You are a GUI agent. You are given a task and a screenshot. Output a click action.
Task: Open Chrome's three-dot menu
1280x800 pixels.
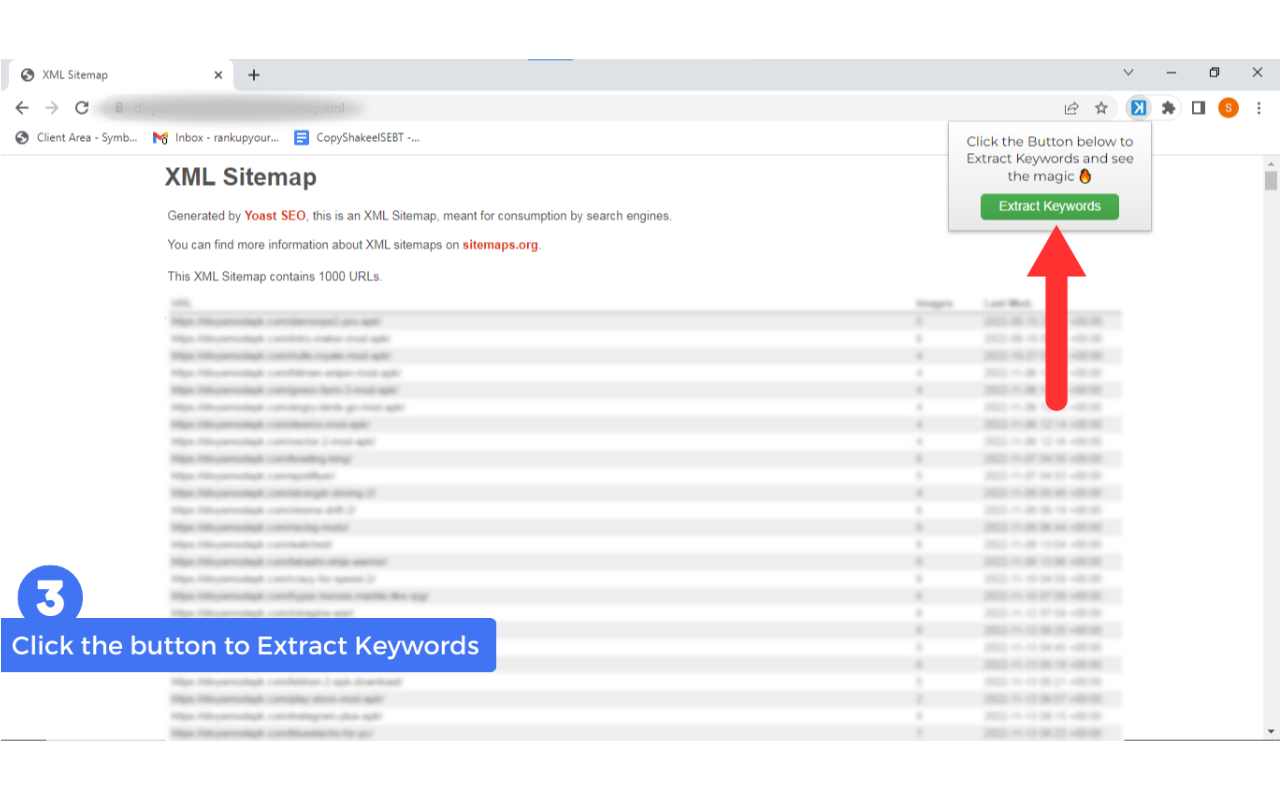1259,107
